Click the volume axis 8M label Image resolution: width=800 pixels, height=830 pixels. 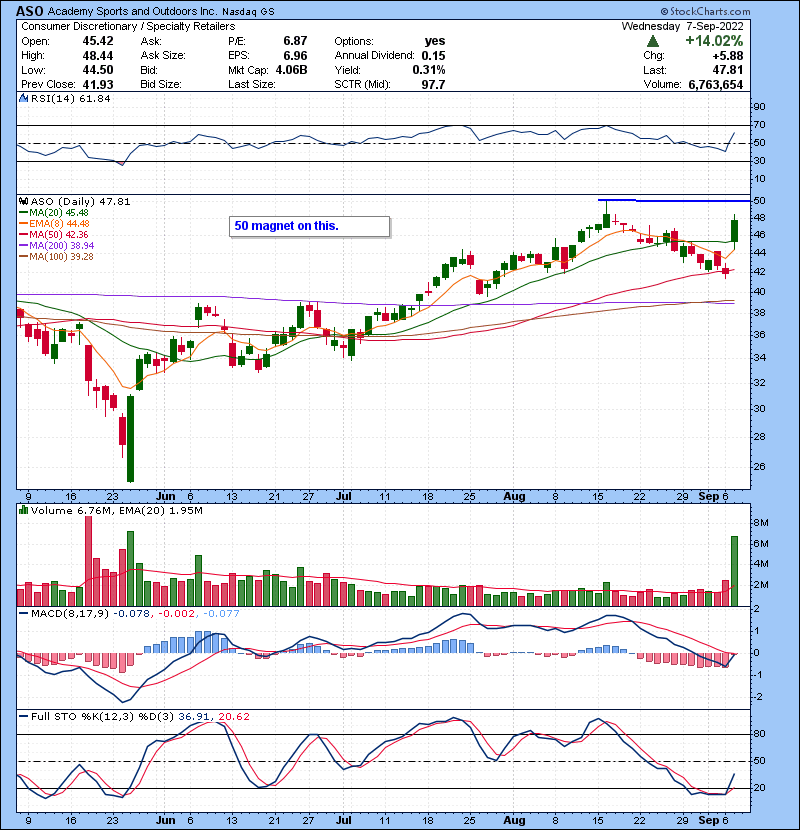pyautogui.click(x=761, y=523)
